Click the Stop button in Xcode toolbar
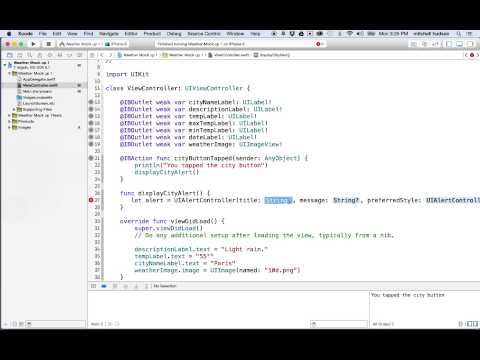The height and width of the screenshot is (360, 480). point(48,44)
